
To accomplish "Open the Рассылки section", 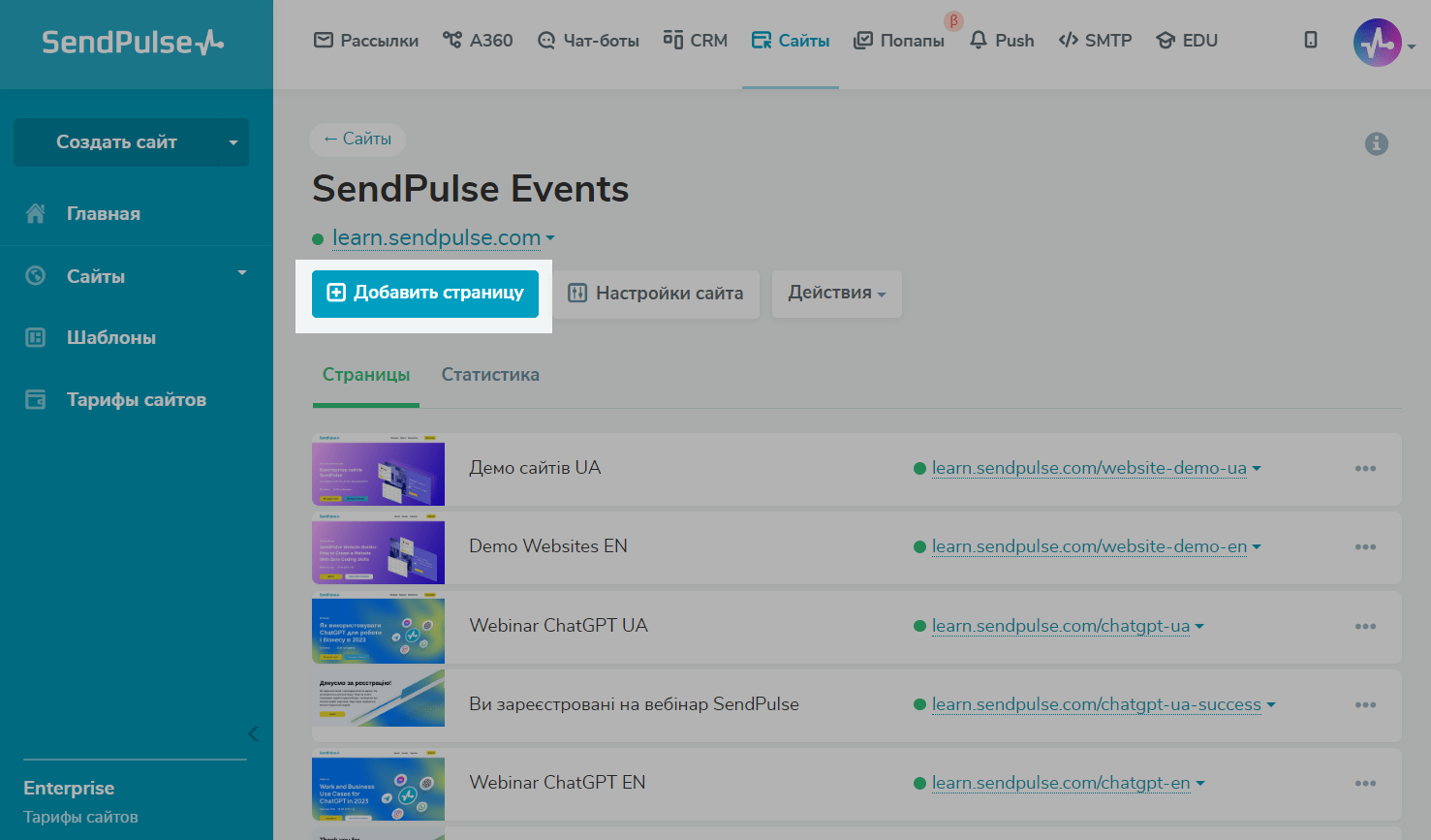I will click(366, 41).
